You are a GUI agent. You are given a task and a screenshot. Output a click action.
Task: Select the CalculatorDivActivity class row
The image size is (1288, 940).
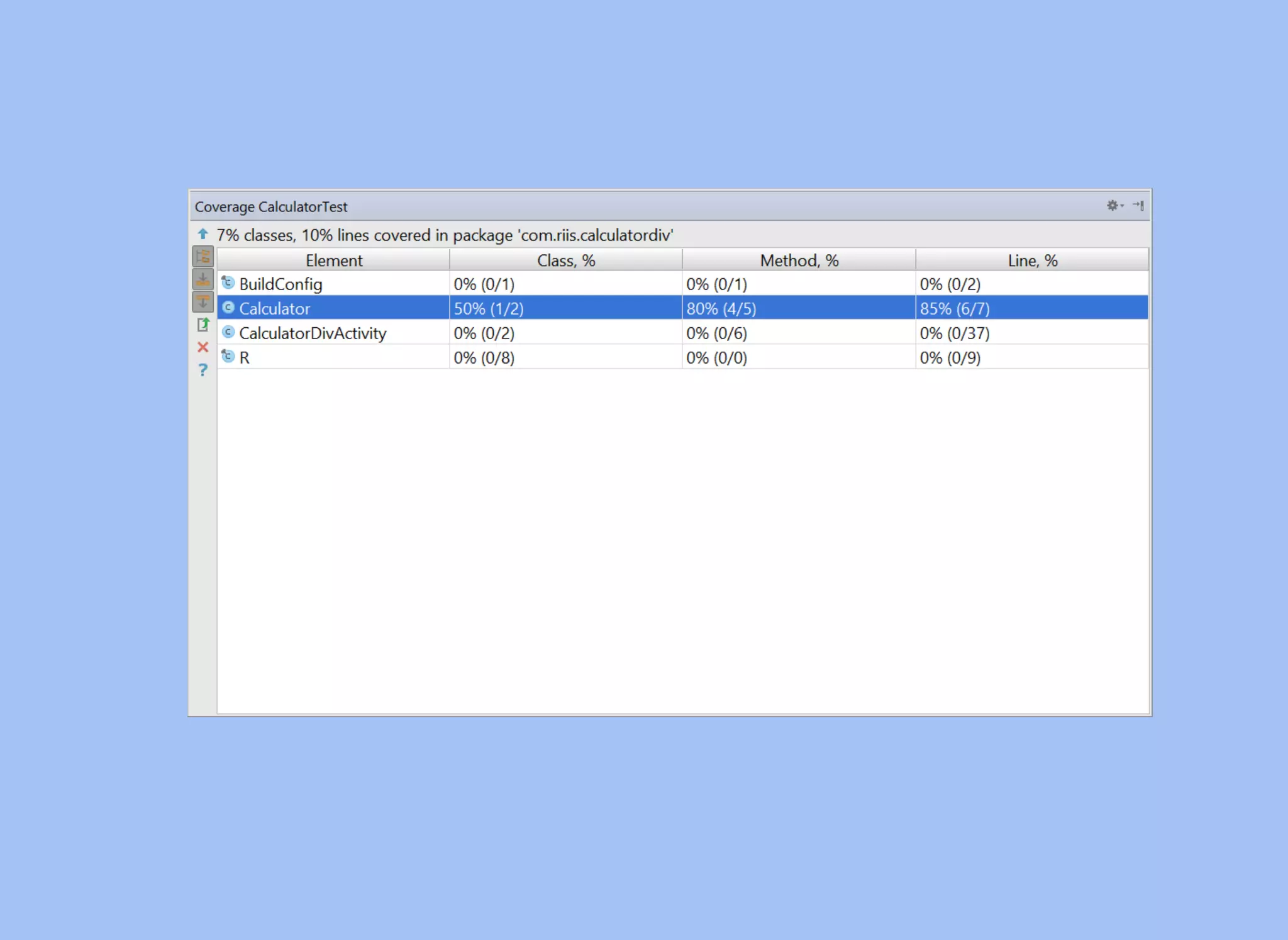[x=312, y=333]
